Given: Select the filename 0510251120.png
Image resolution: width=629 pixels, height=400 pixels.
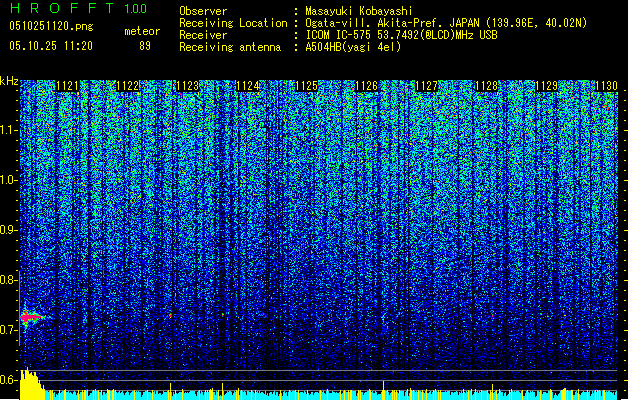Looking at the screenshot, I should [x=51, y=26].
